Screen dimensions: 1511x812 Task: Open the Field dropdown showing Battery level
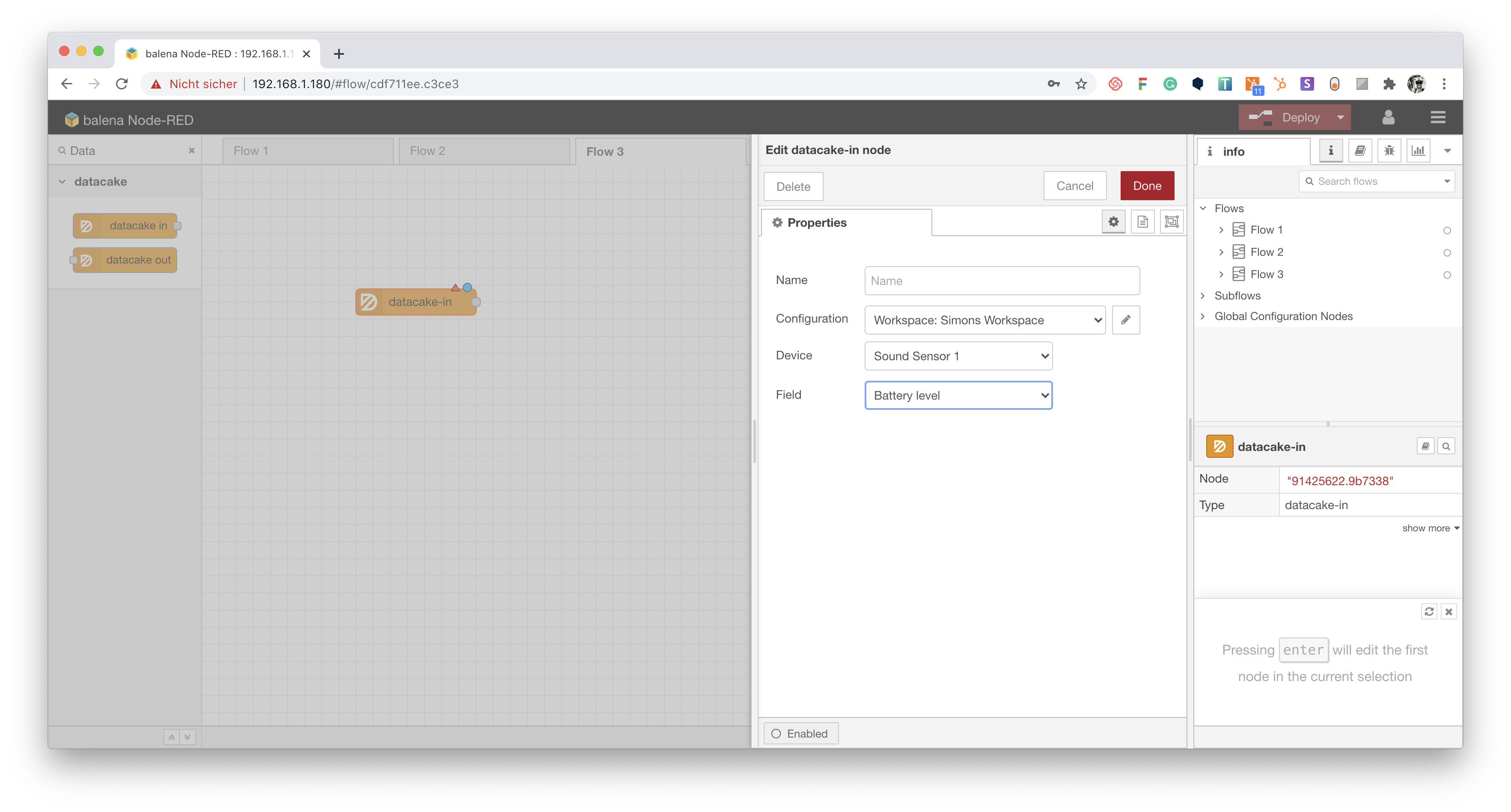coord(958,395)
